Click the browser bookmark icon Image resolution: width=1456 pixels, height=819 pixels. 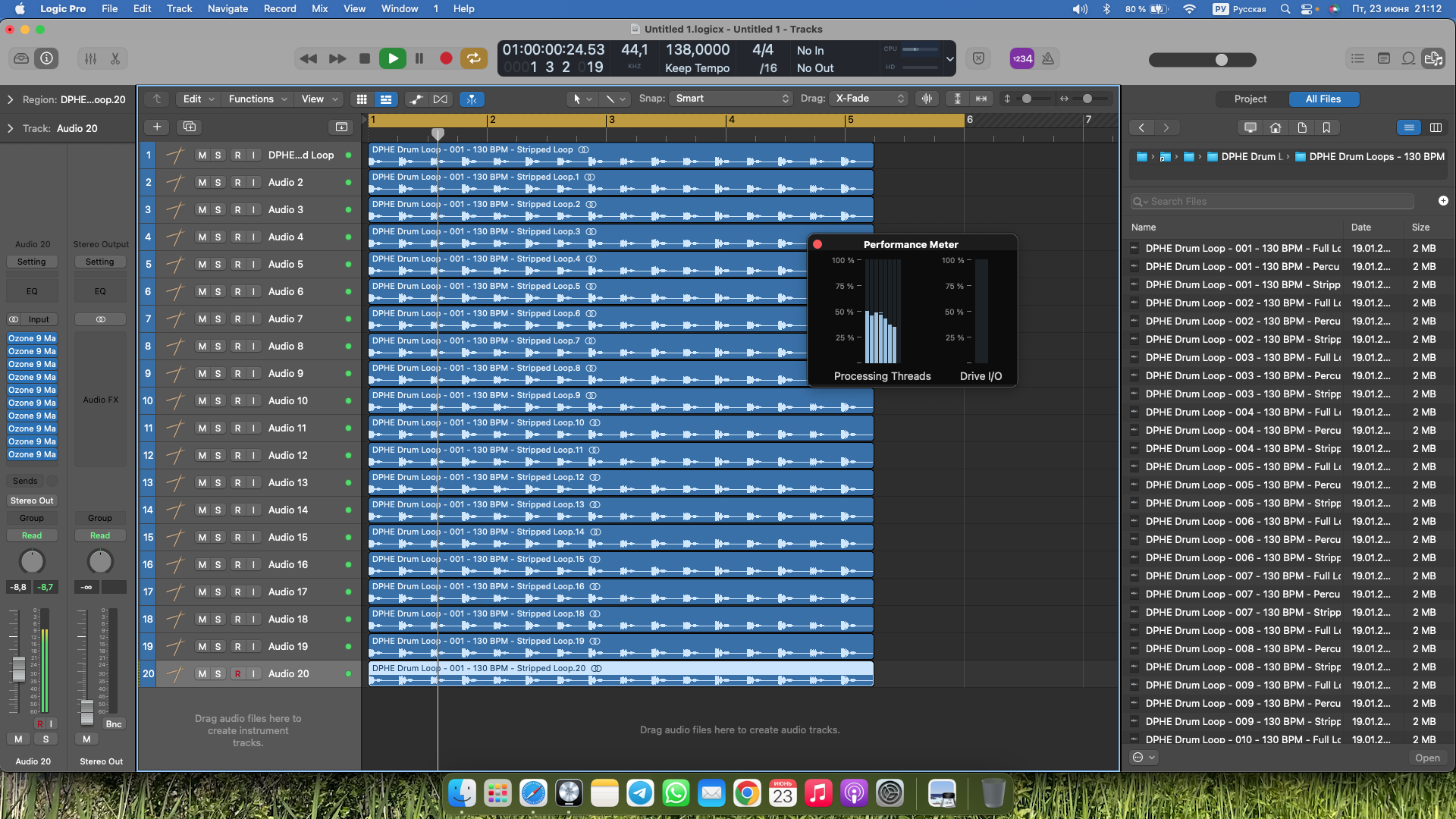click(1326, 127)
